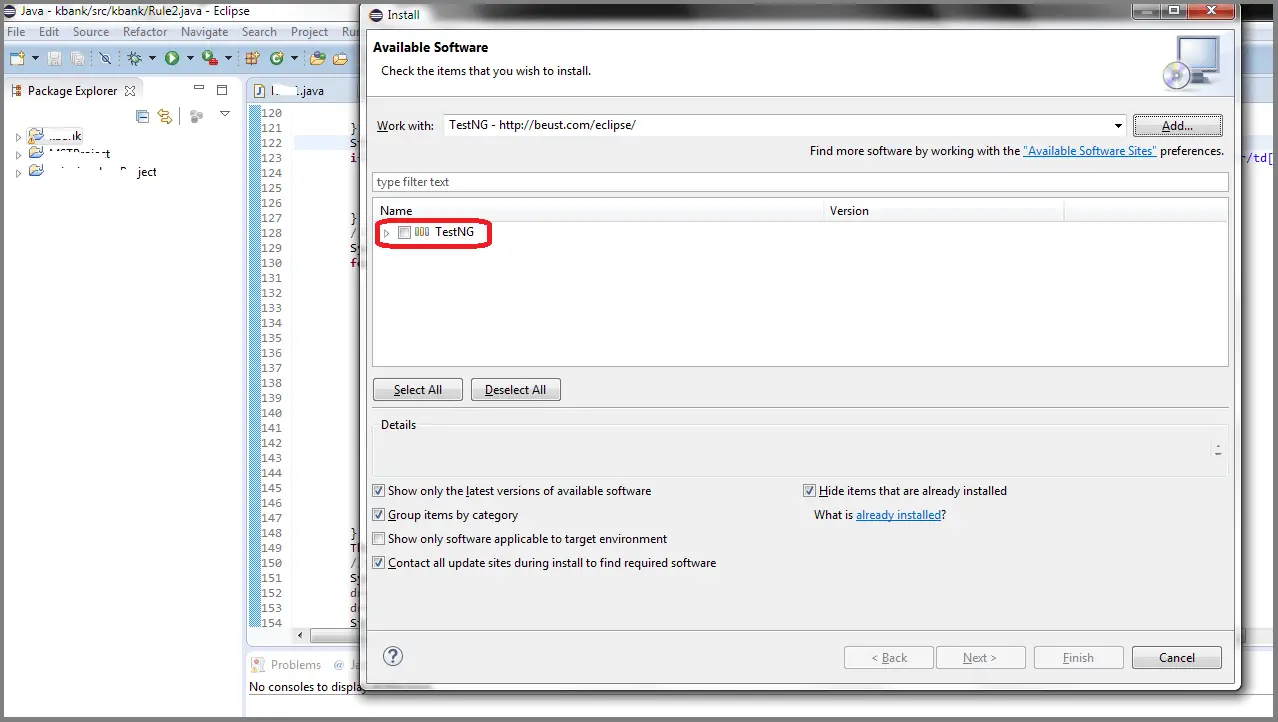Focus the type filter text box
The height and width of the screenshot is (722, 1278).
tap(800, 182)
